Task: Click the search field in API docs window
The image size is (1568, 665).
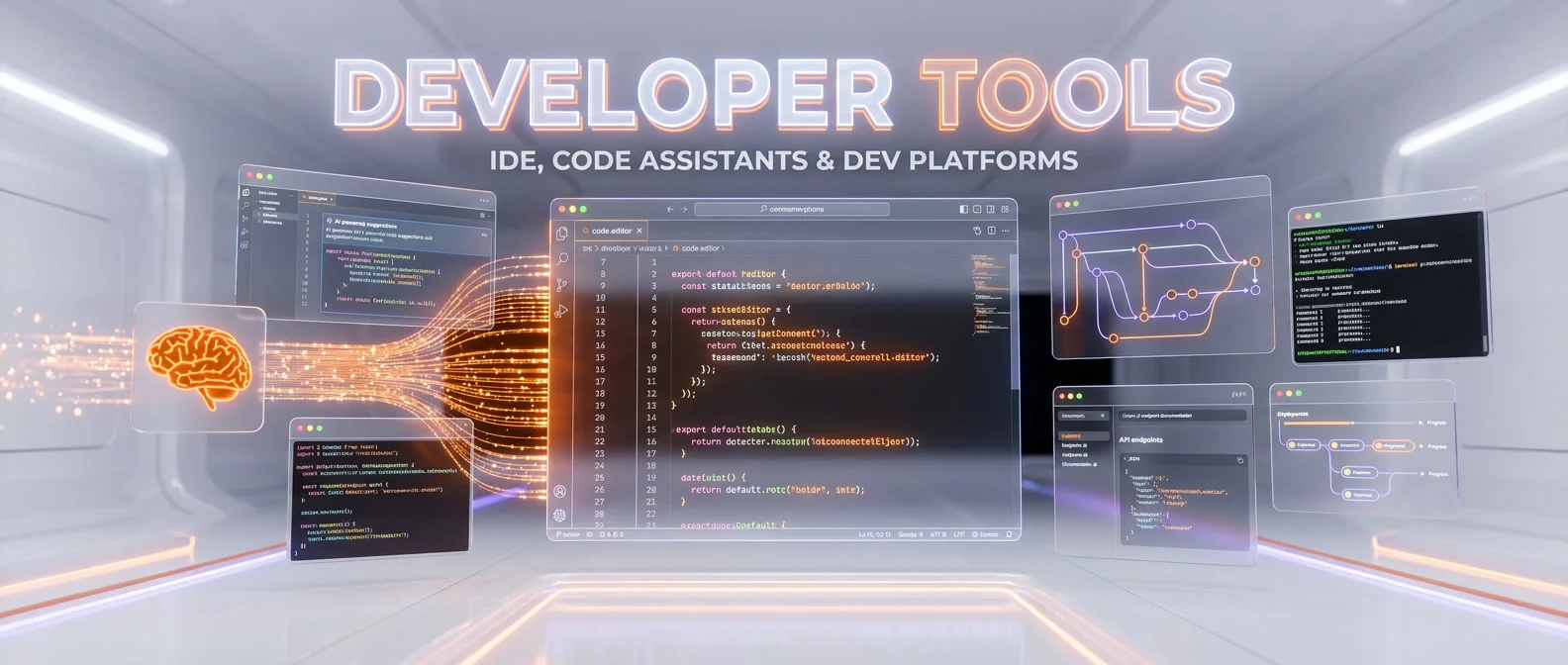Action: (x=1181, y=416)
